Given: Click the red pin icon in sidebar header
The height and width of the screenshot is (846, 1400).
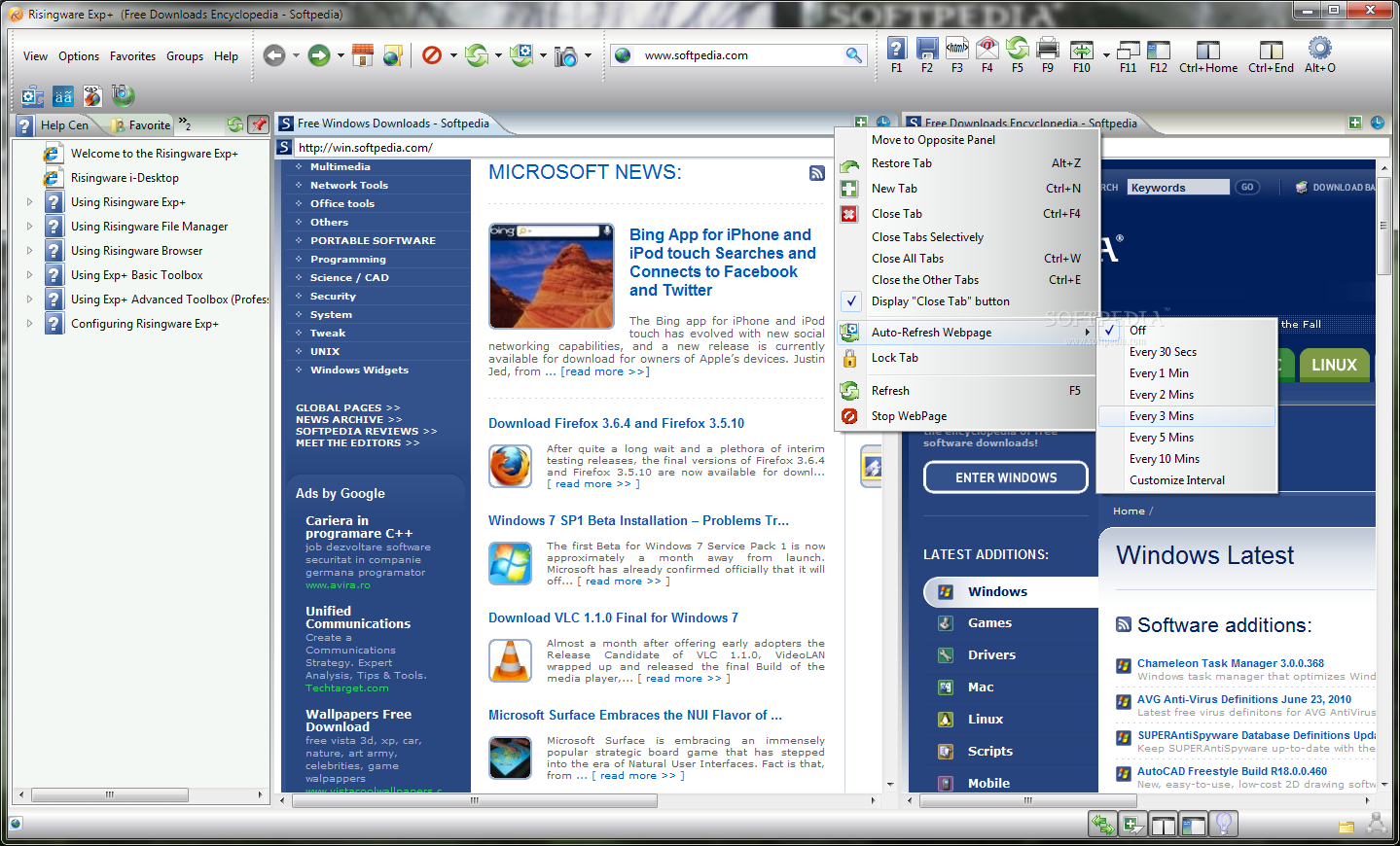Looking at the screenshot, I should click(258, 124).
